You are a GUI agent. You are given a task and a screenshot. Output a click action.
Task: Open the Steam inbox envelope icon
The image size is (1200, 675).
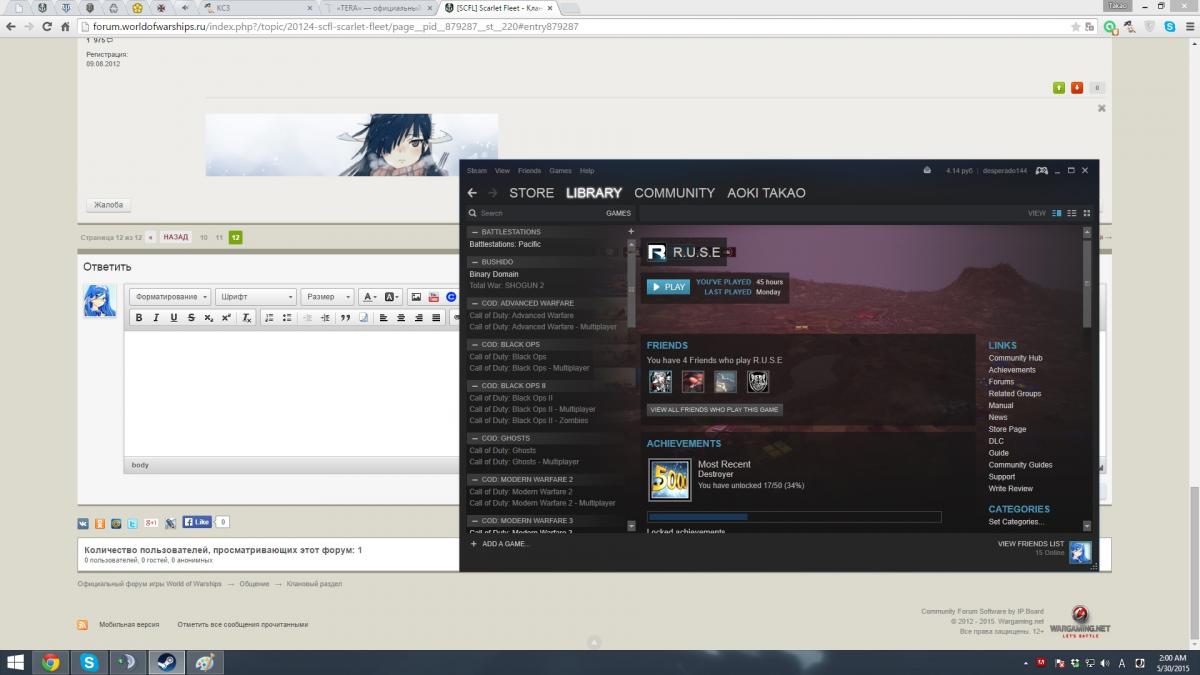point(927,170)
